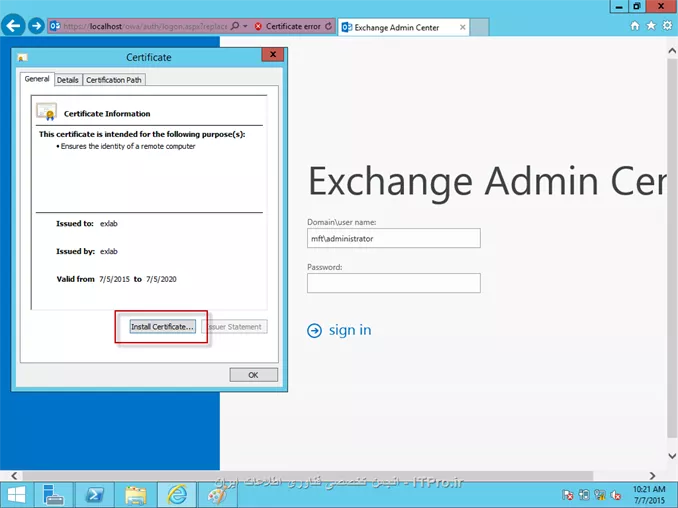This screenshot has height=508, width=678.
Task: Click the vertical scrollbar up arrow
Action: point(672,51)
